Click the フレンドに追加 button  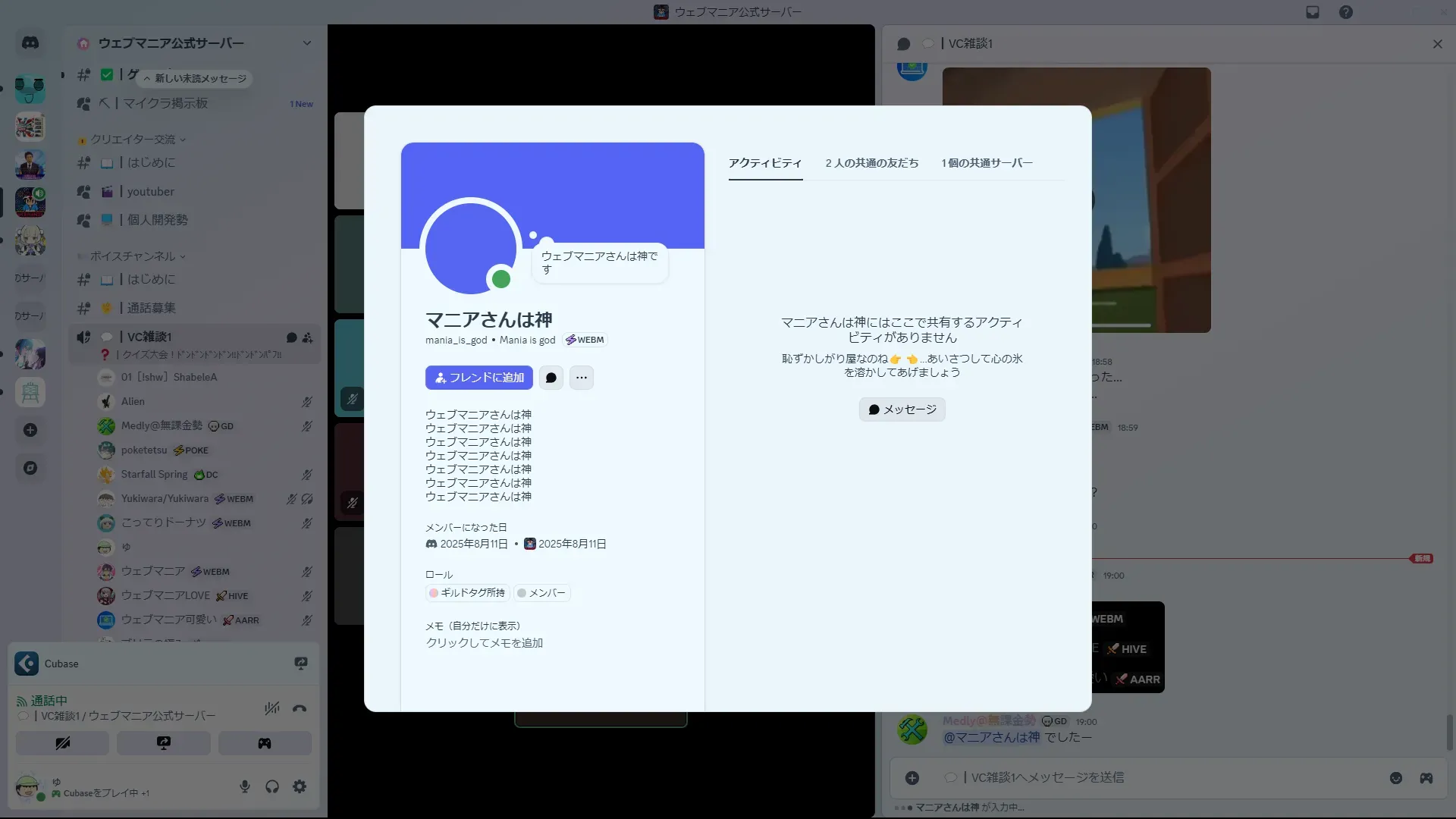tap(479, 378)
